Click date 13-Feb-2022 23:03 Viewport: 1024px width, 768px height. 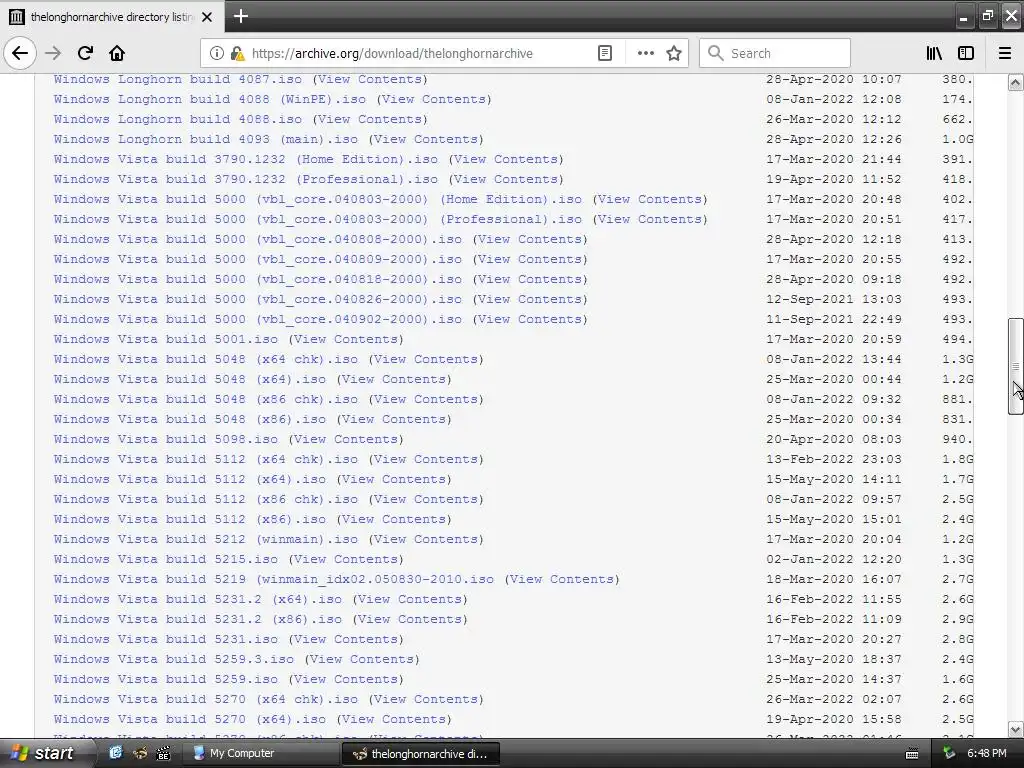pos(834,459)
